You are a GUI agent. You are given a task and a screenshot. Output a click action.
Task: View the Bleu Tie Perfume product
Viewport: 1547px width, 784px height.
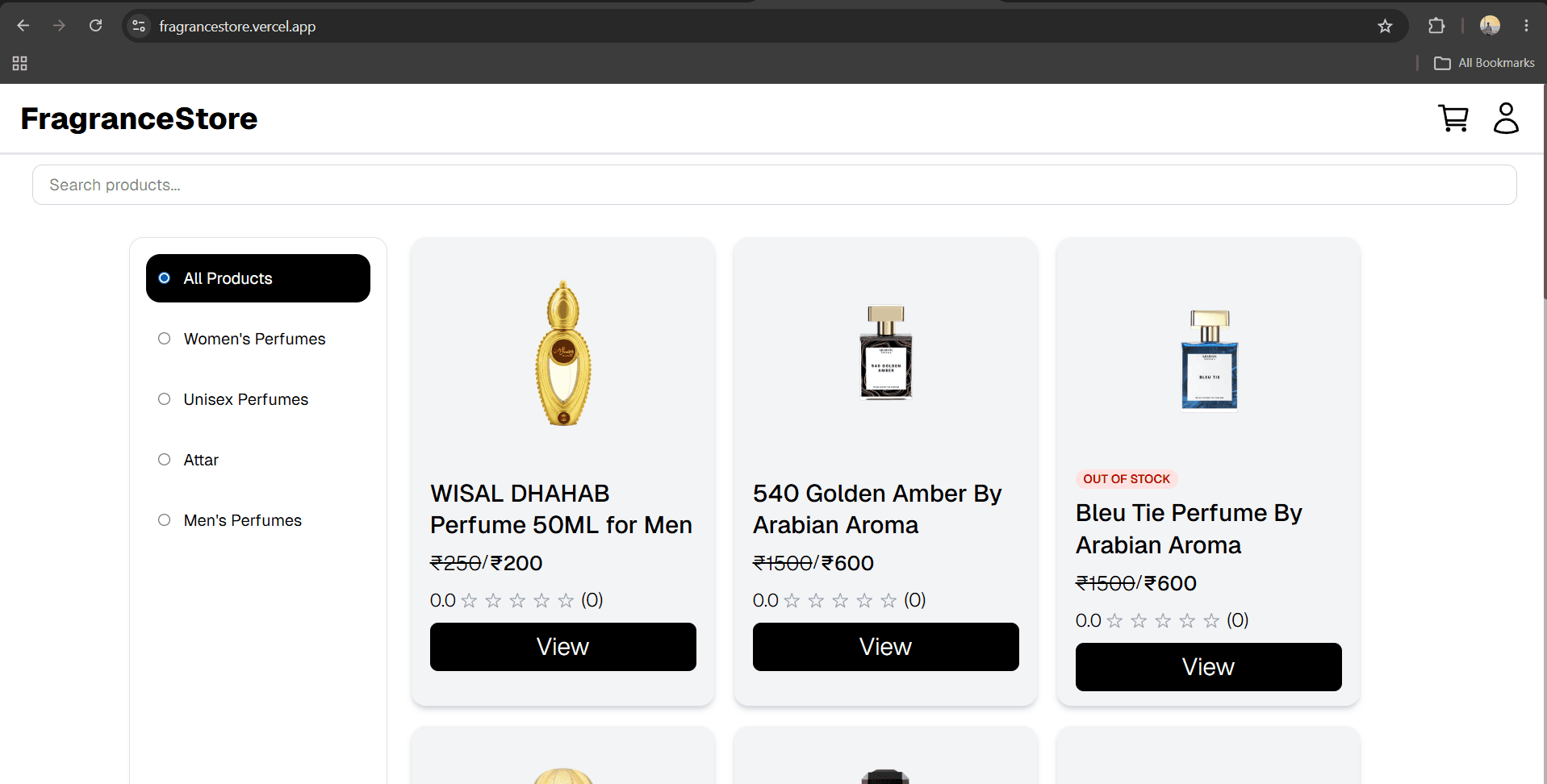point(1209,667)
